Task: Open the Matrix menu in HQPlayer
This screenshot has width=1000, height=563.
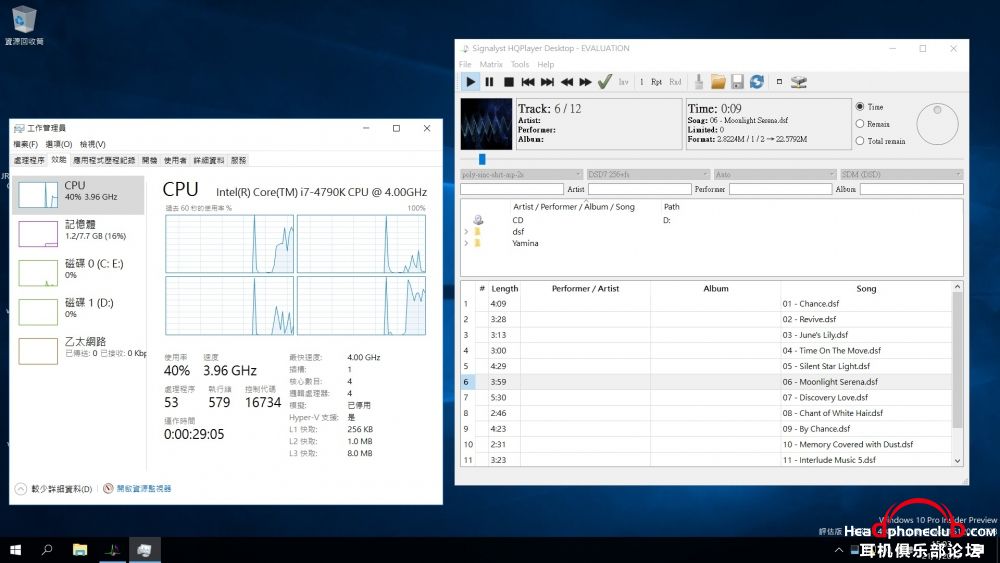Action: click(x=491, y=64)
